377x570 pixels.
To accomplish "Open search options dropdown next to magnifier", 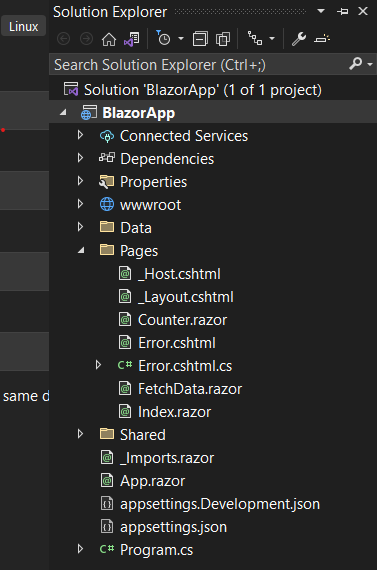I will tap(370, 65).
